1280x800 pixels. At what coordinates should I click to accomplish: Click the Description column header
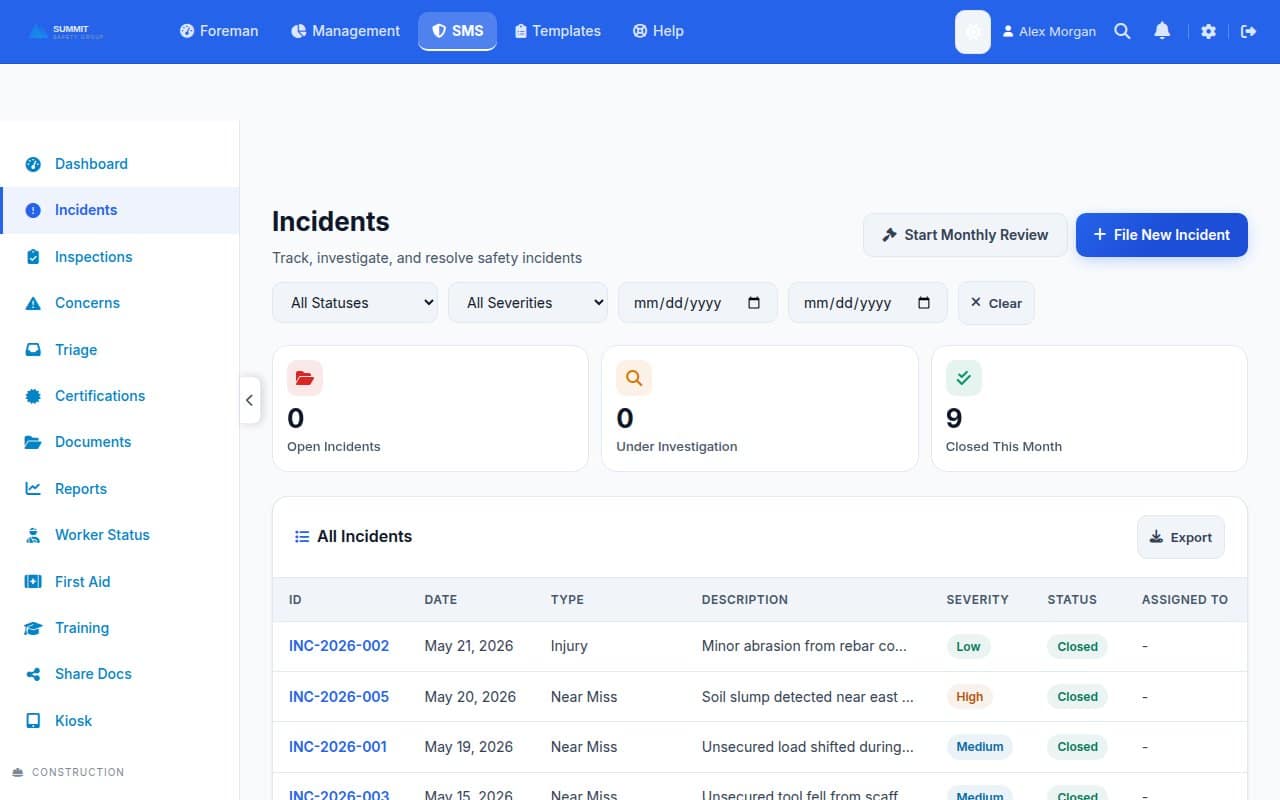(x=745, y=600)
